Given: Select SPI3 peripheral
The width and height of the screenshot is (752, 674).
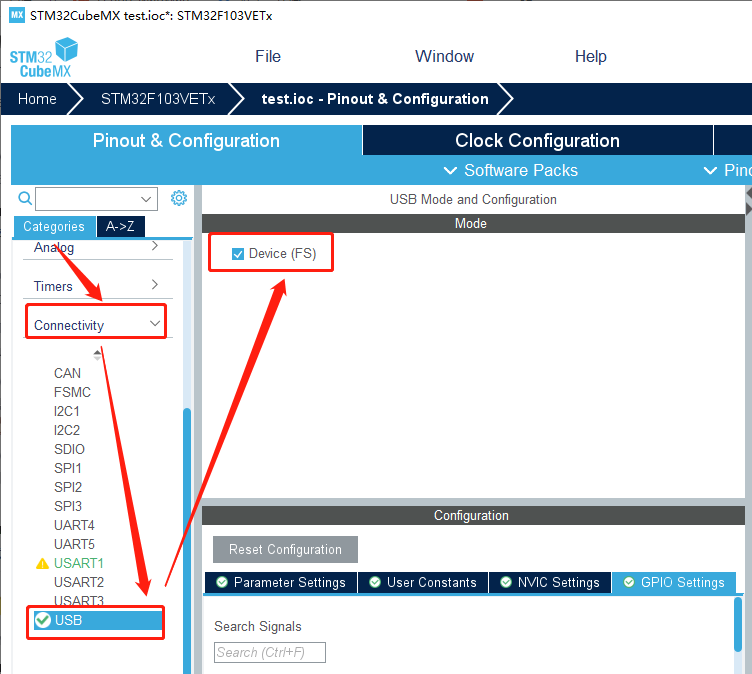Looking at the screenshot, I should pyautogui.click(x=68, y=507).
